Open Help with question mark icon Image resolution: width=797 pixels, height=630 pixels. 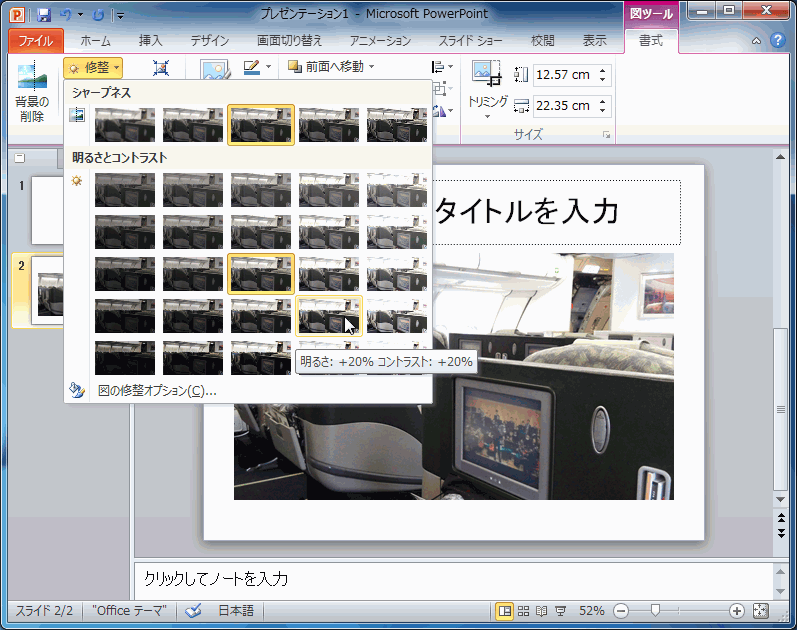click(x=778, y=40)
